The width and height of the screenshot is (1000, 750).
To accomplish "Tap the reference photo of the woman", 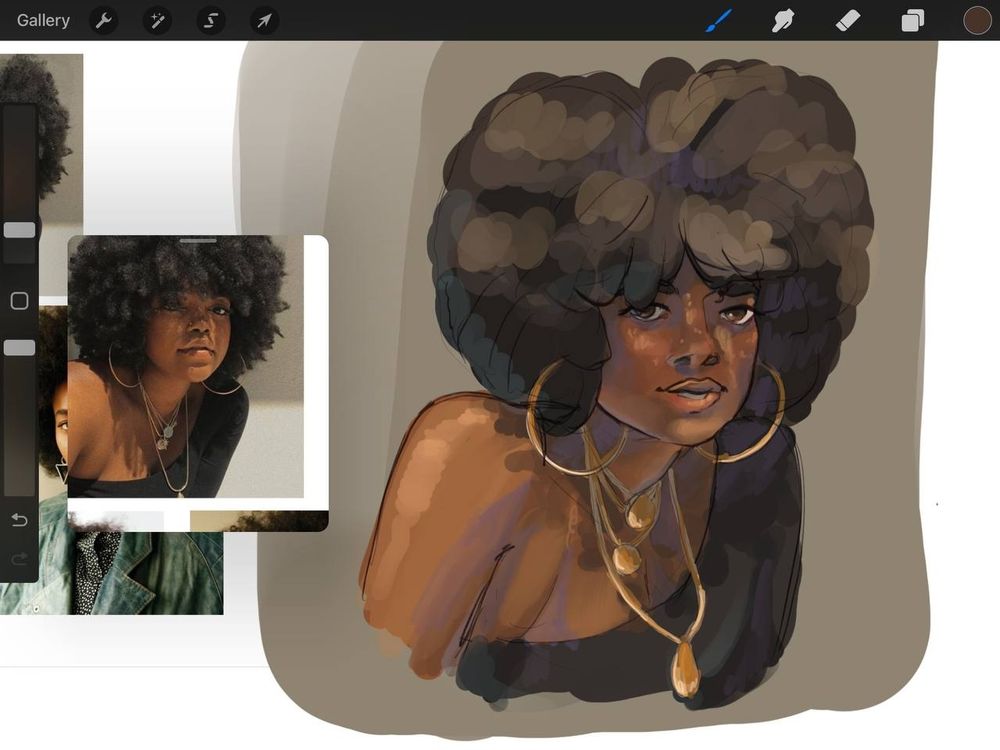I will [186, 367].
